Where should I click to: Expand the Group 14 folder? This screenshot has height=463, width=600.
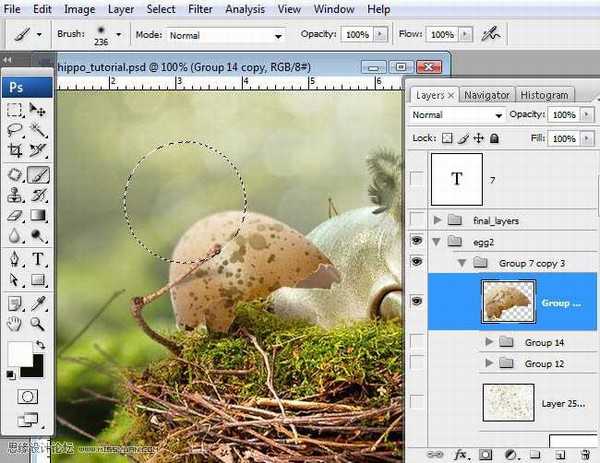click(490, 342)
